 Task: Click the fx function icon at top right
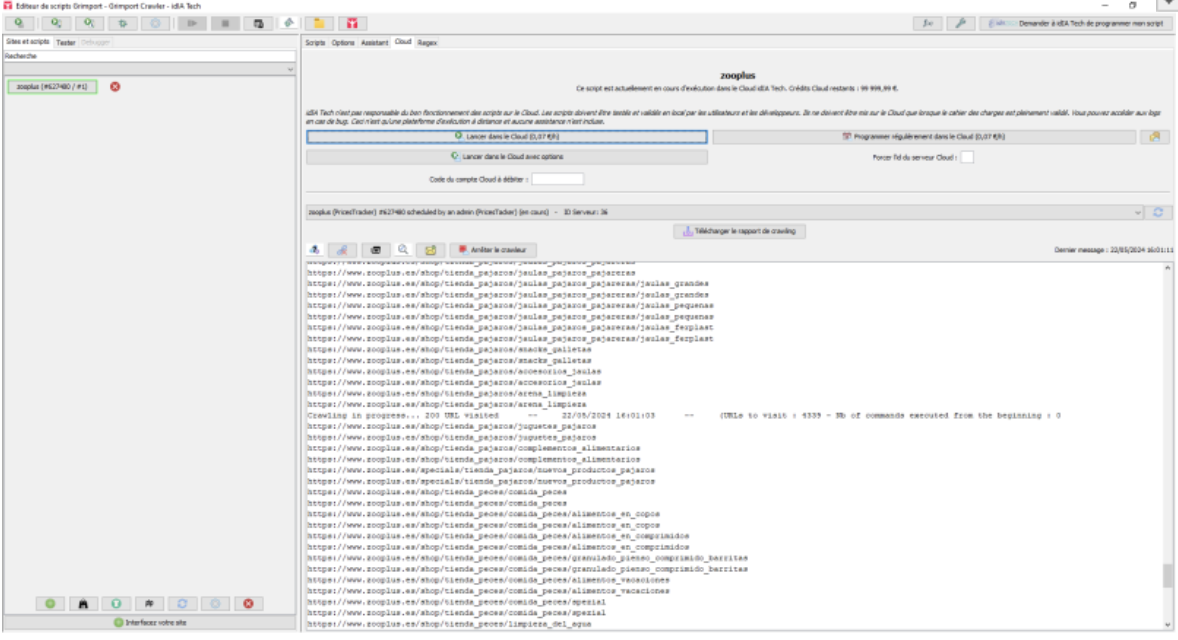928,23
